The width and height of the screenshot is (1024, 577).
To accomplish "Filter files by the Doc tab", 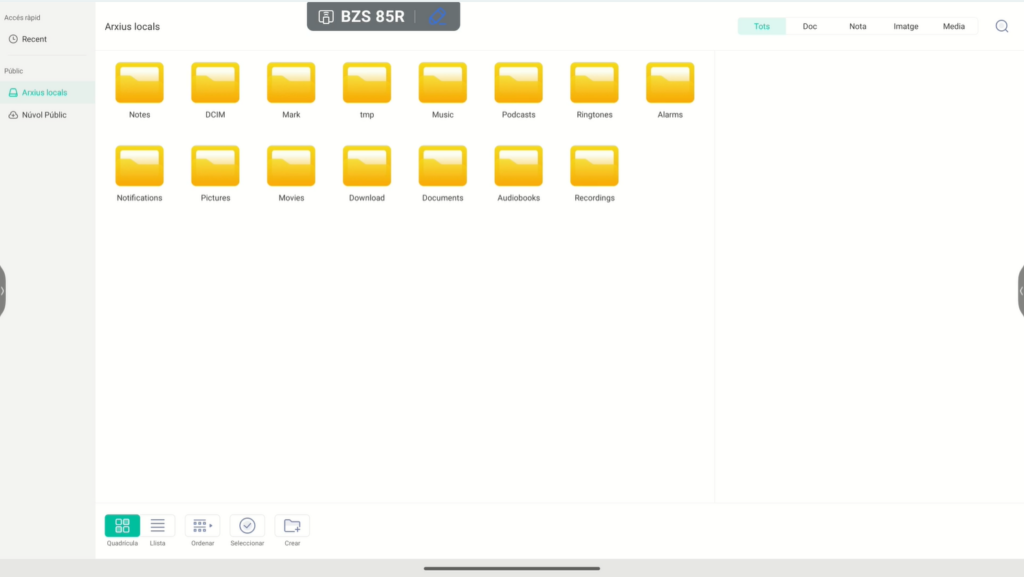I will click(810, 26).
